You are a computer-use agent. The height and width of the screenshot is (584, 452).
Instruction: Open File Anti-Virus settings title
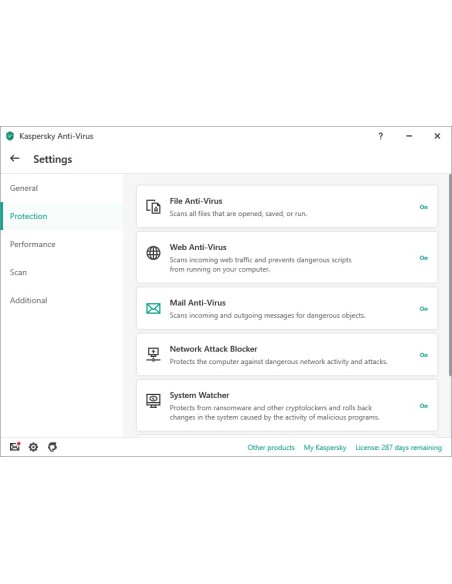click(196, 201)
